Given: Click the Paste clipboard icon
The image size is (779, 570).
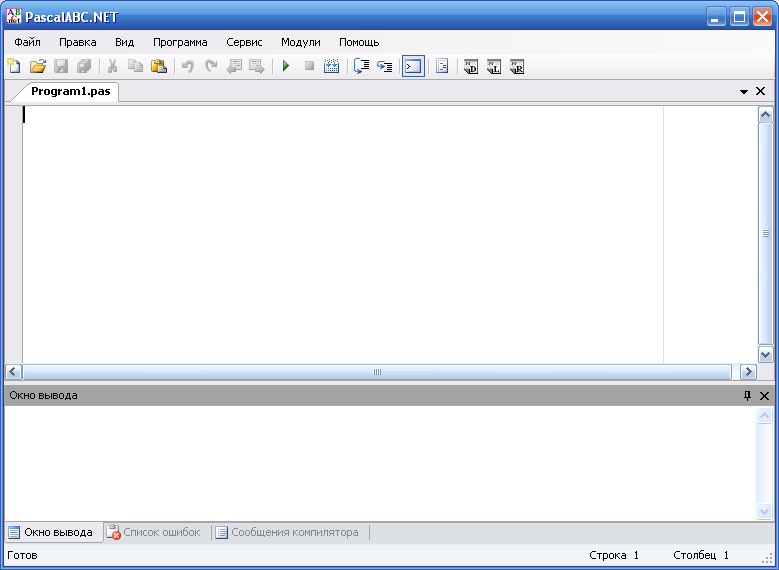Looking at the screenshot, I should coord(158,67).
